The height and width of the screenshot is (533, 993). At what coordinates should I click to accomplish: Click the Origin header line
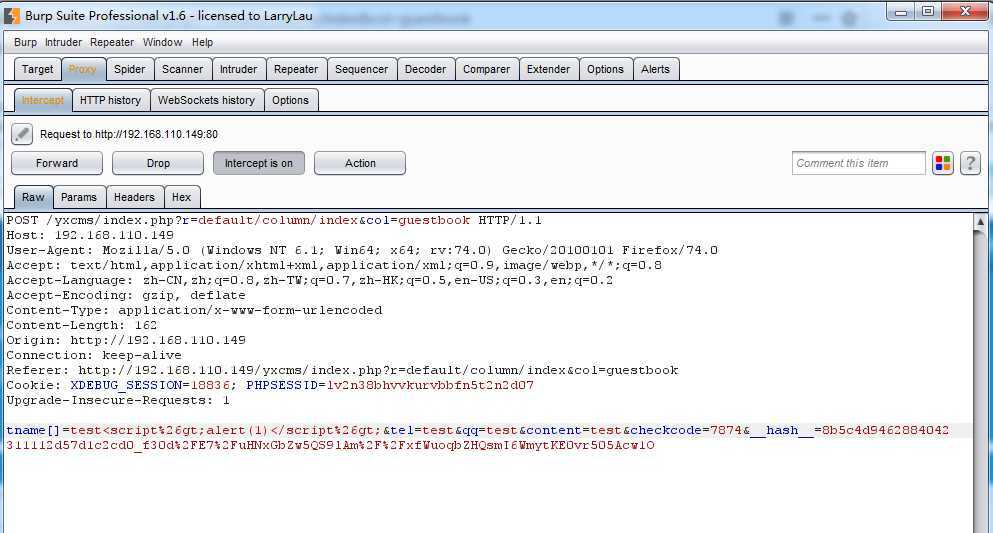pos(126,341)
